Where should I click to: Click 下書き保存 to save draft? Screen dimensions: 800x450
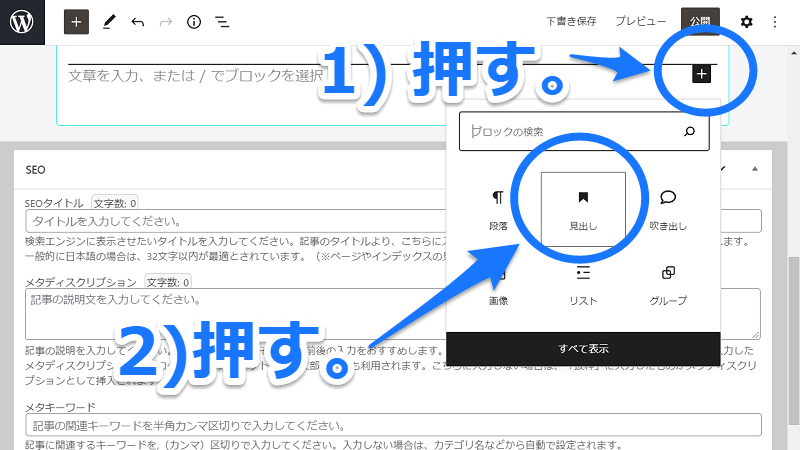click(x=572, y=21)
